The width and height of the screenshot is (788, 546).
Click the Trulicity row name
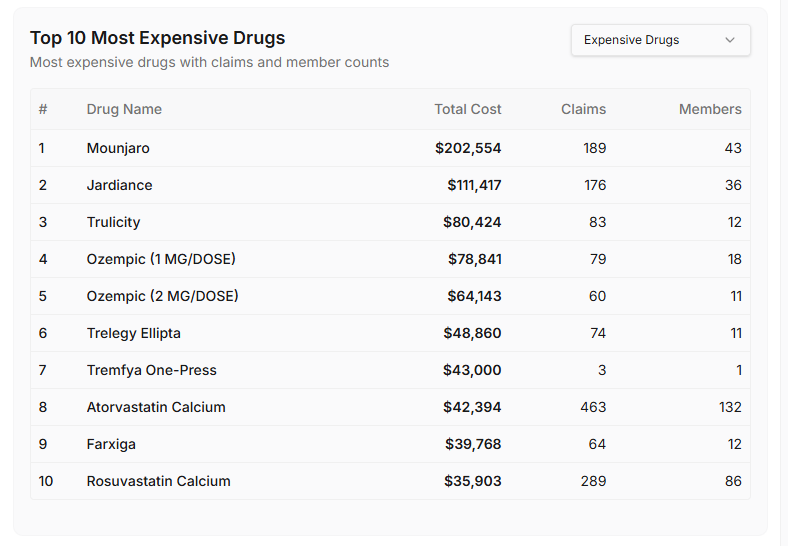click(113, 222)
